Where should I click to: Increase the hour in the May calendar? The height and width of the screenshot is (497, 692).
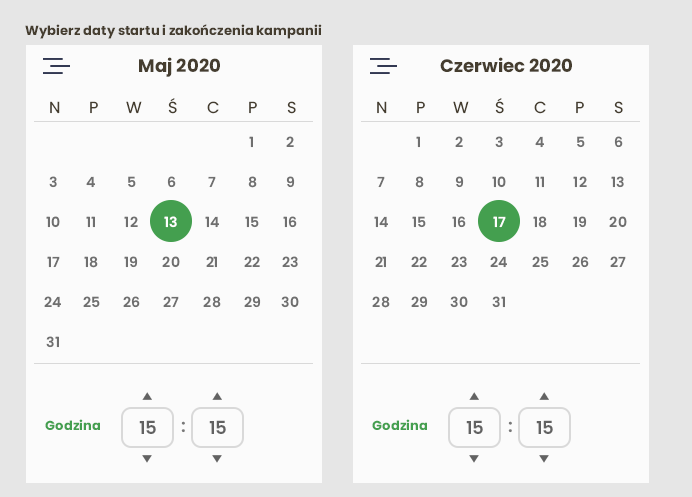(x=147, y=396)
